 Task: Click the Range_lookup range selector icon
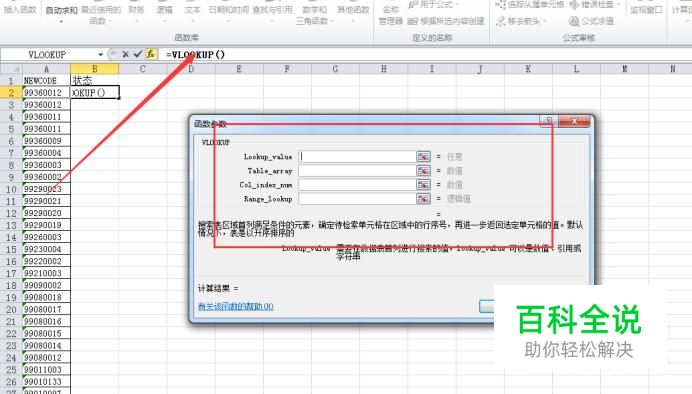pos(423,199)
